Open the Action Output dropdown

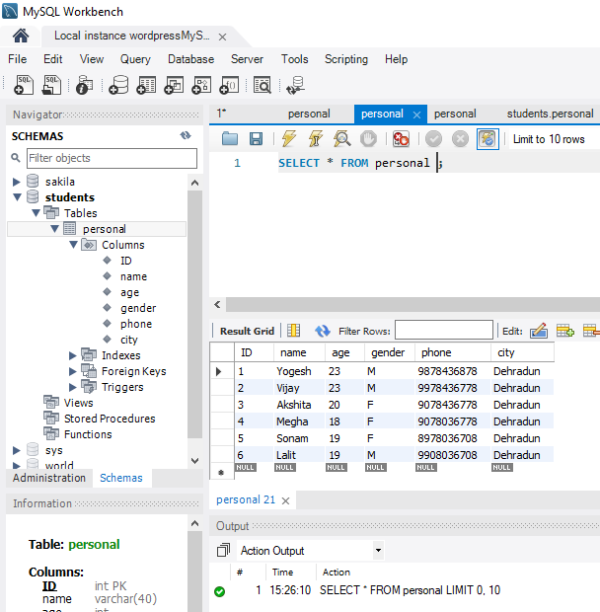(378, 550)
